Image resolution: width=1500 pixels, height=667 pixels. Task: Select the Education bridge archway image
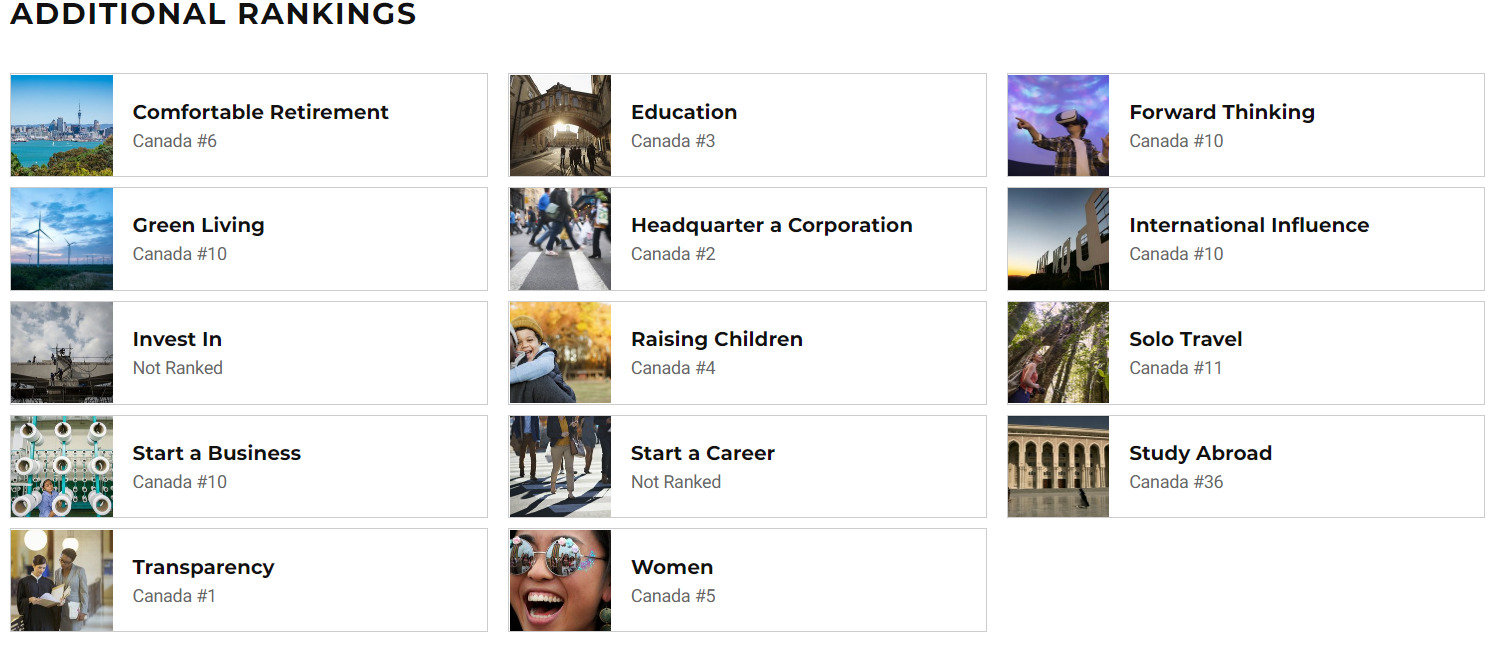click(x=560, y=125)
